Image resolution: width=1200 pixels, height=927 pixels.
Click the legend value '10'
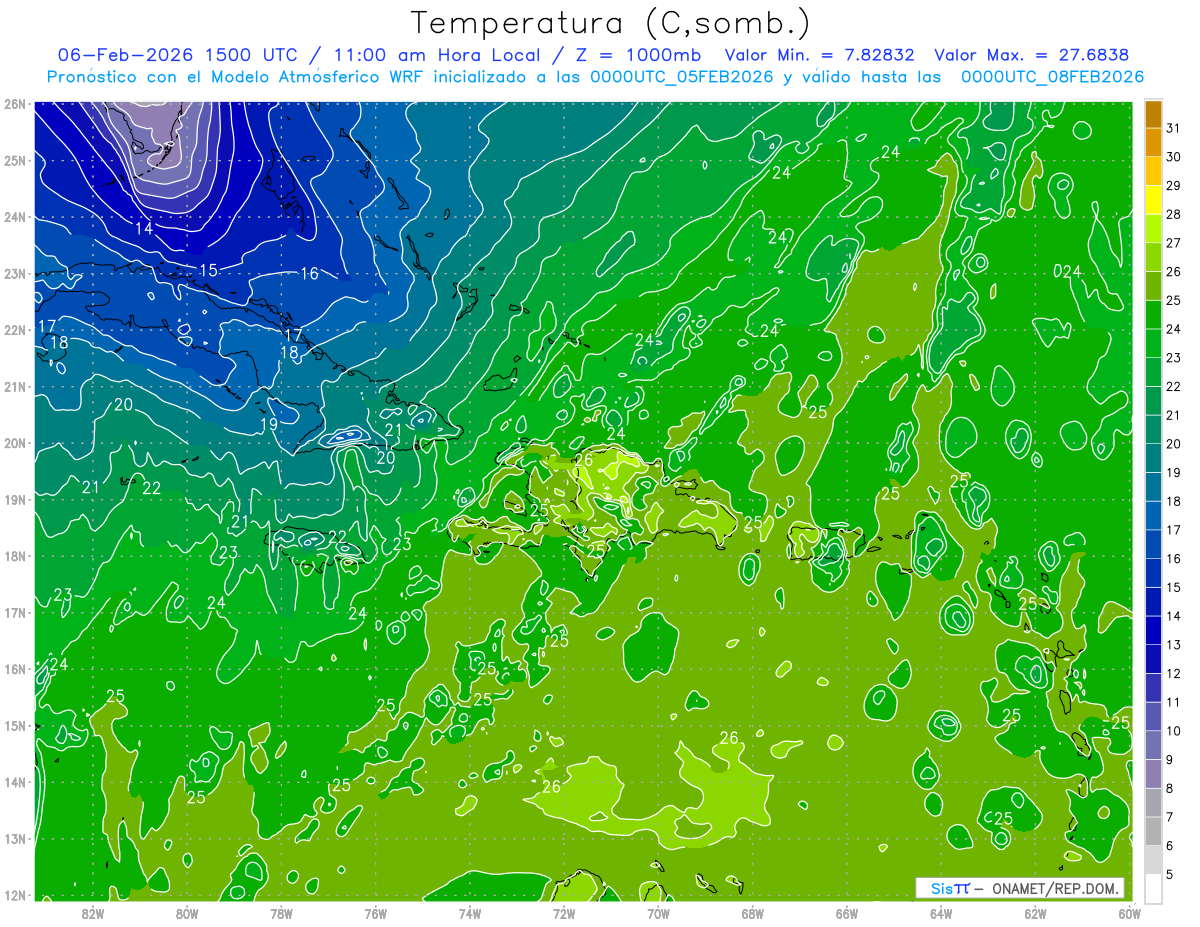point(1174,731)
